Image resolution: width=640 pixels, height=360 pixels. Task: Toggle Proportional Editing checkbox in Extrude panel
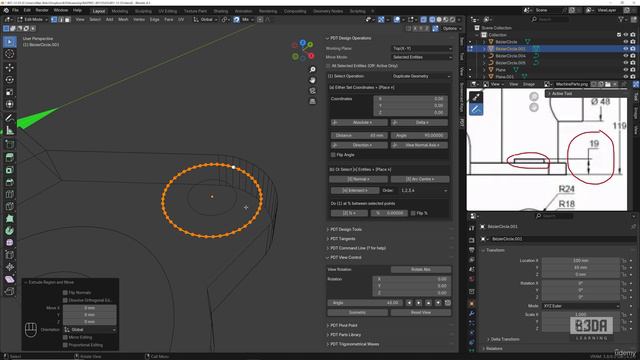(65, 345)
